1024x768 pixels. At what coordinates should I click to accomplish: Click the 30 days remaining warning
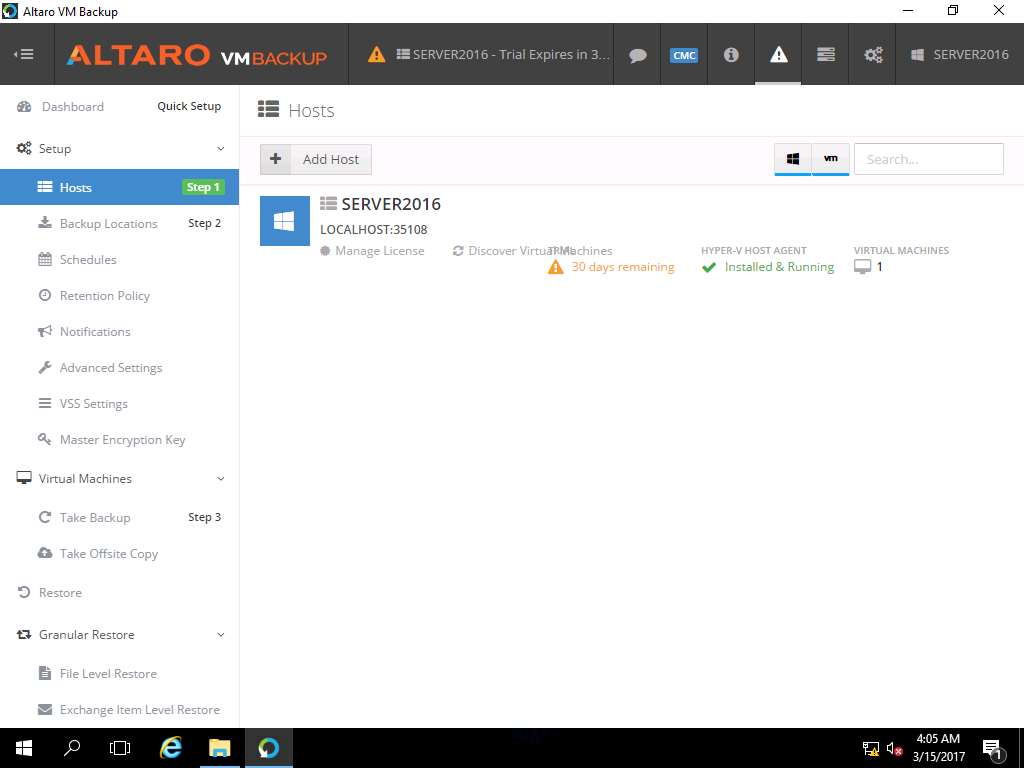tap(611, 267)
